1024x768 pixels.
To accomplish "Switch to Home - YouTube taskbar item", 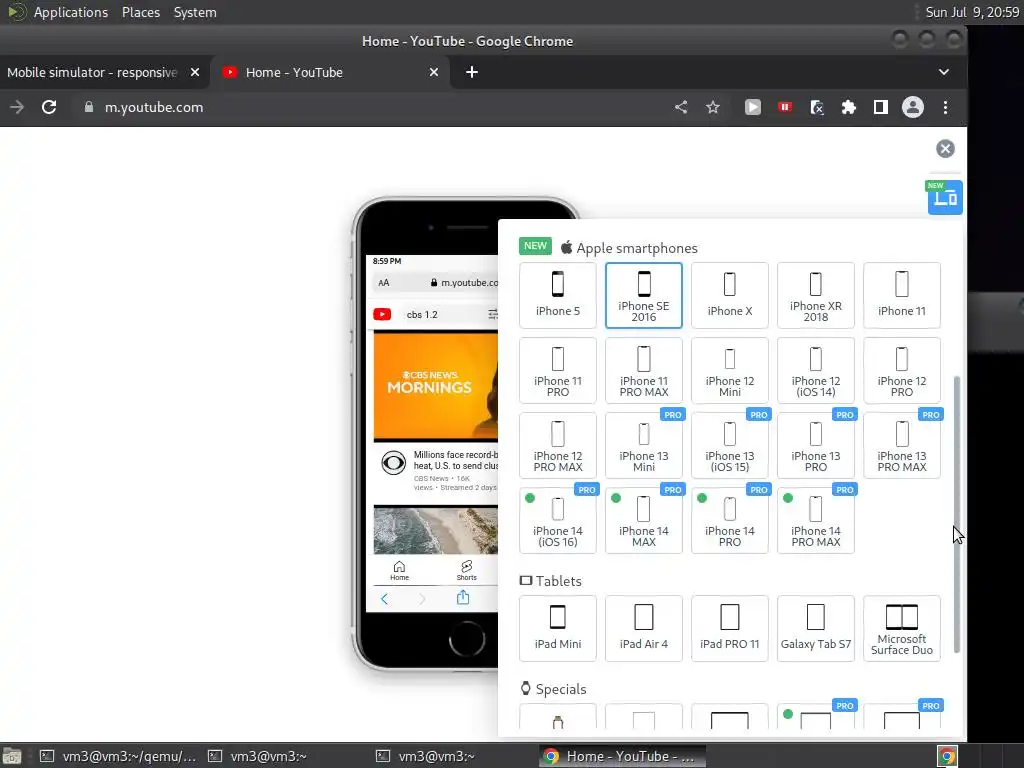I will coord(622,756).
